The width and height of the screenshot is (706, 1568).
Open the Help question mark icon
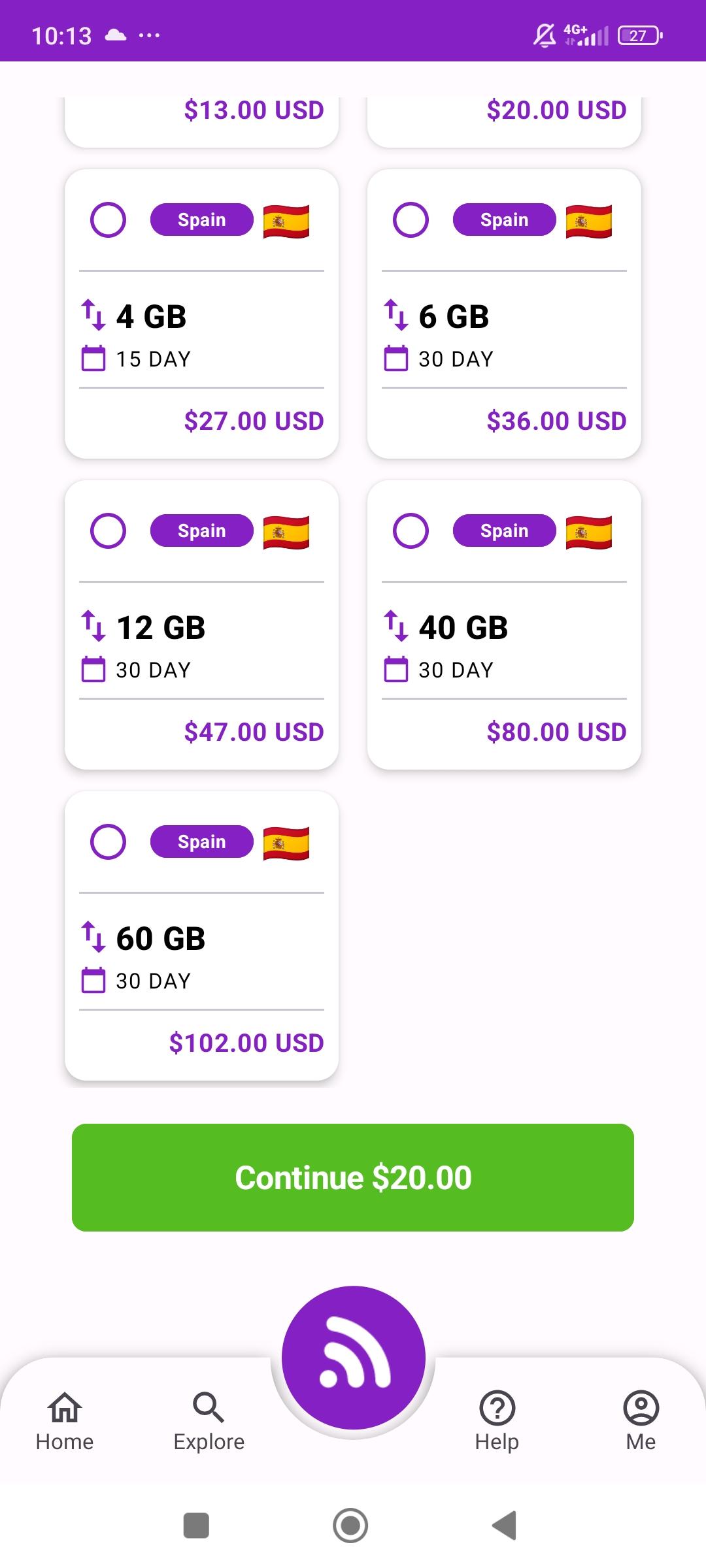click(497, 1421)
